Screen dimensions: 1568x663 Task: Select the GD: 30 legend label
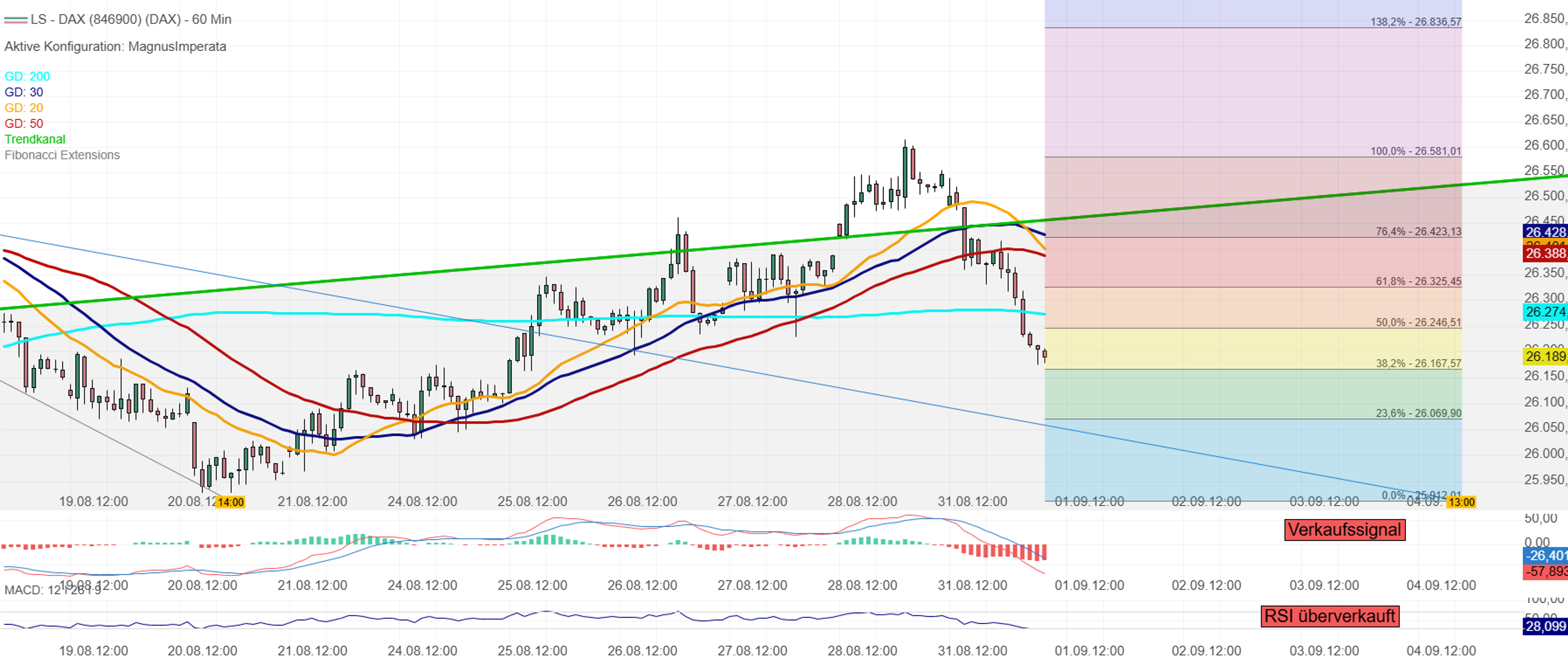point(24,92)
